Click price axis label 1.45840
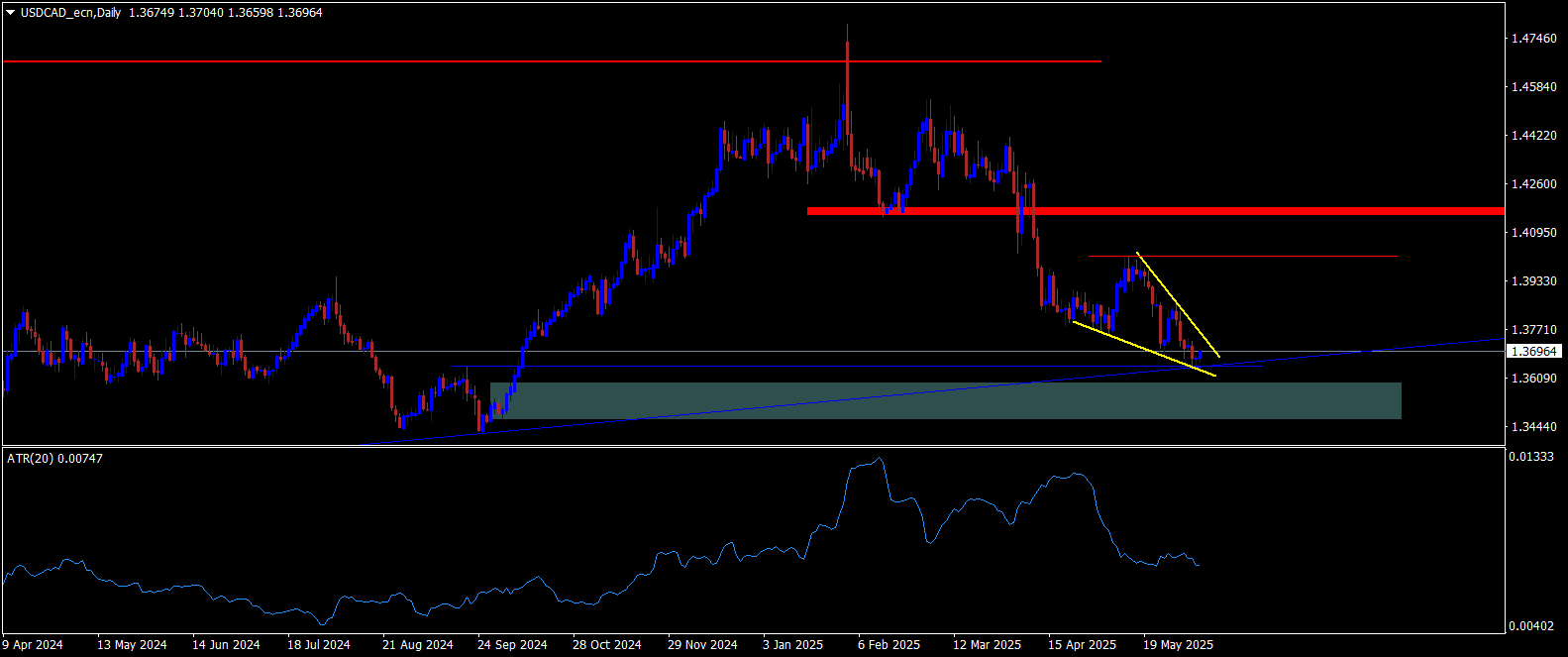 click(x=1535, y=87)
